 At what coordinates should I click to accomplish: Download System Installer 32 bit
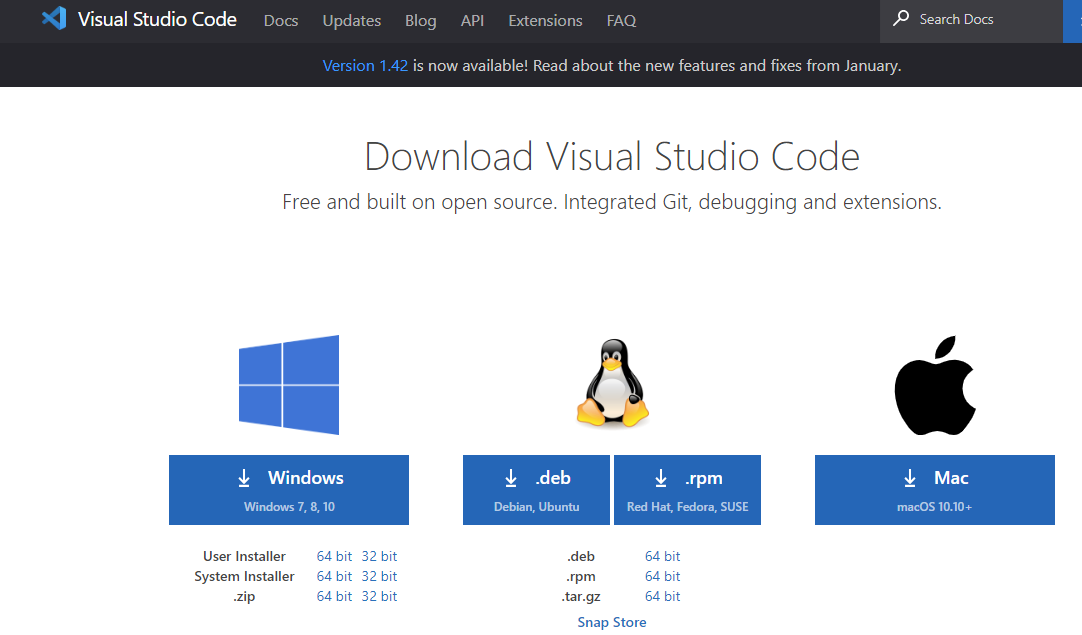tap(380, 576)
